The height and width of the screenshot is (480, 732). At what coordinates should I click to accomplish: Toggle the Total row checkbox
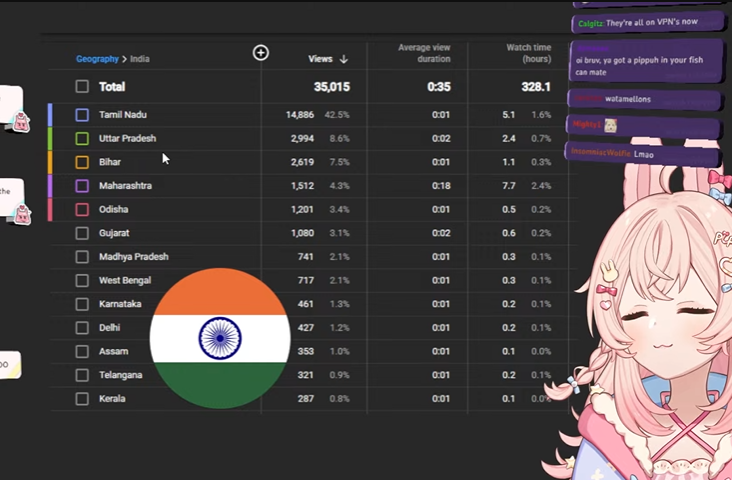pyautogui.click(x=82, y=86)
